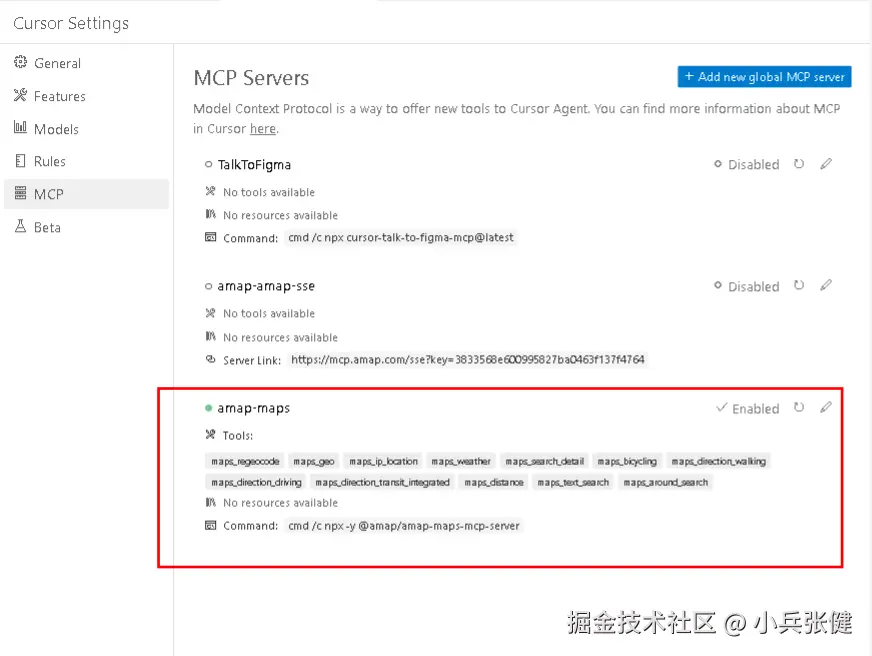The image size is (872, 656).
Task: Click TalkToFigma gray status dot
Action: click(209, 164)
